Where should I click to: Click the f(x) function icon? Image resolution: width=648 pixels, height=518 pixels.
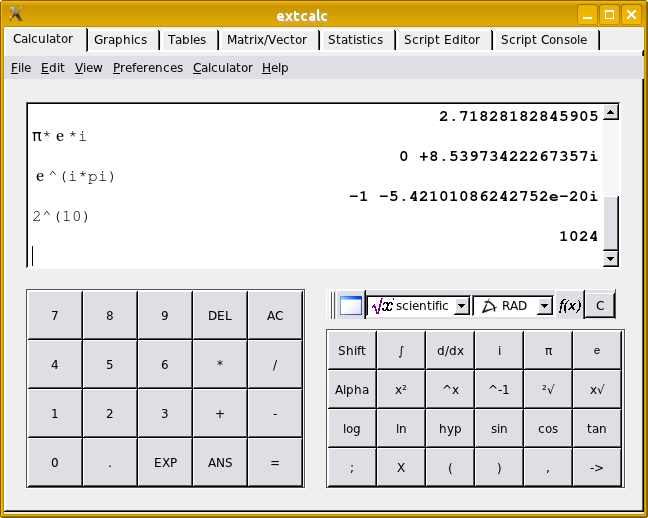[569, 306]
